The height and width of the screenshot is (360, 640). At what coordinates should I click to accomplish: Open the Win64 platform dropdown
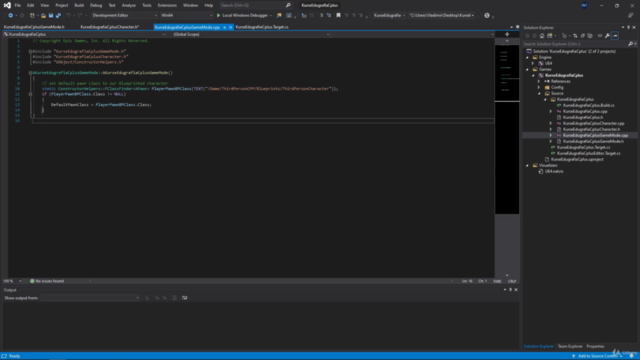tap(187, 16)
